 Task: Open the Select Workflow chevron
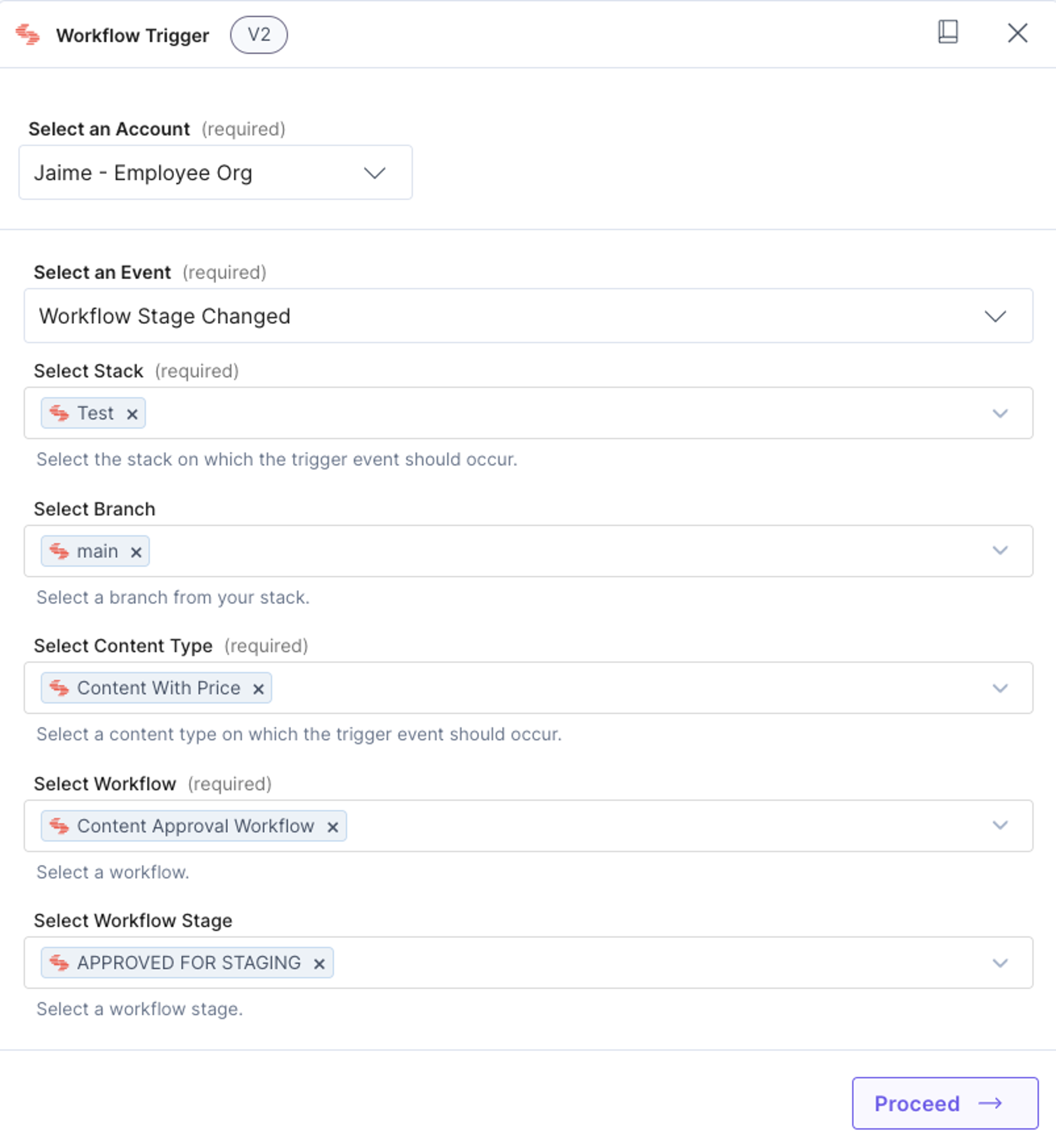point(1000,826)
